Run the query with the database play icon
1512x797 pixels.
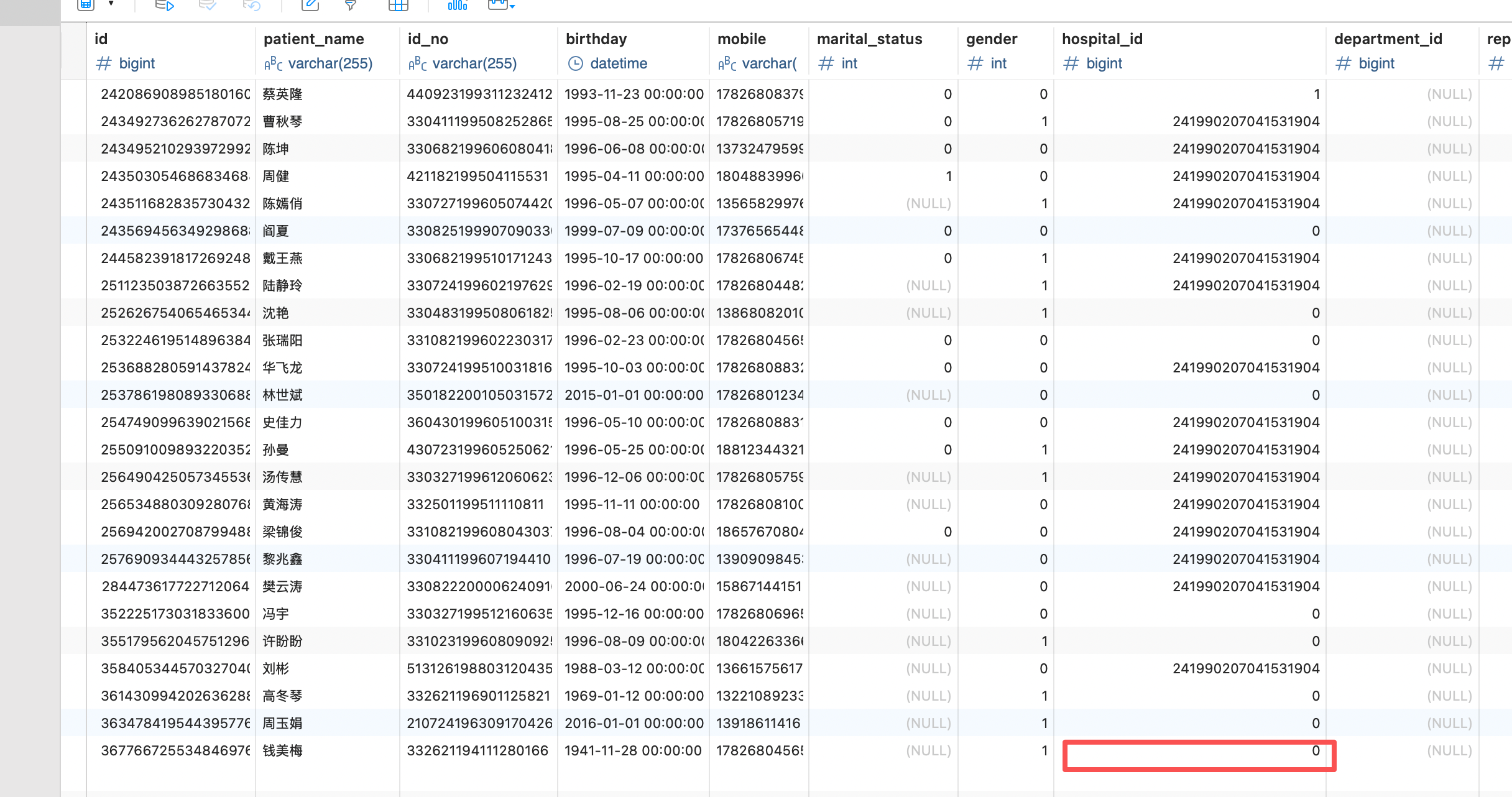(164, 6)
